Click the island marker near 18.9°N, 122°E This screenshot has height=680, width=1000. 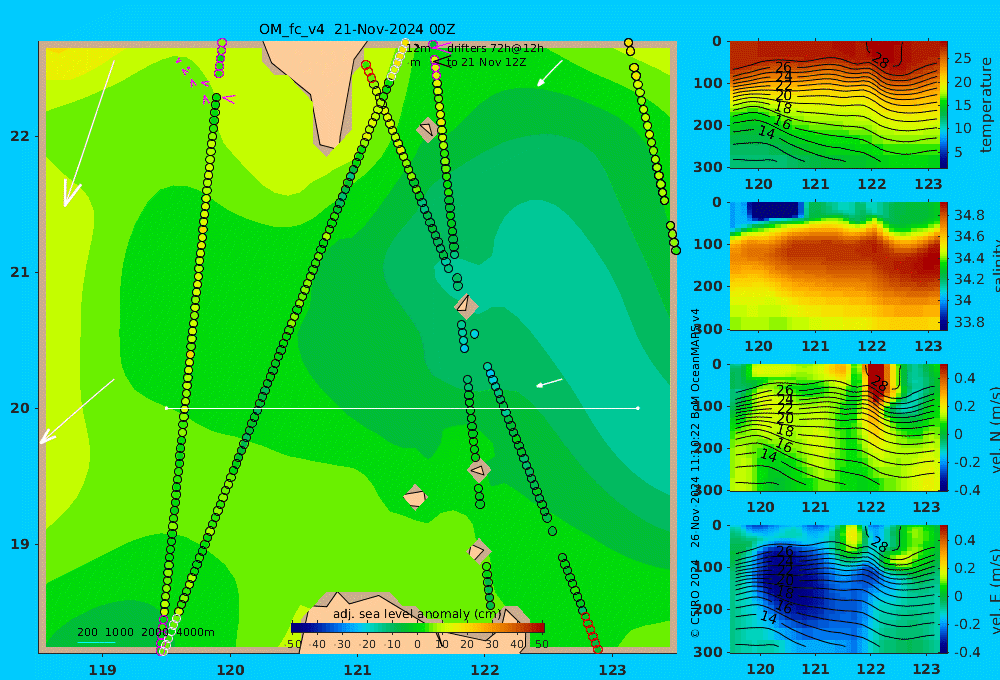point(478,551)
